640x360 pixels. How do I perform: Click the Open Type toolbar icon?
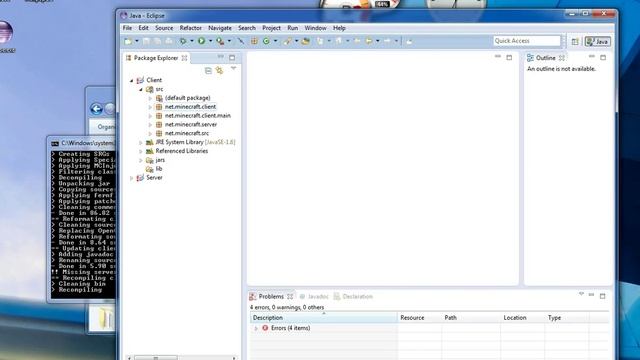(306, 41)
